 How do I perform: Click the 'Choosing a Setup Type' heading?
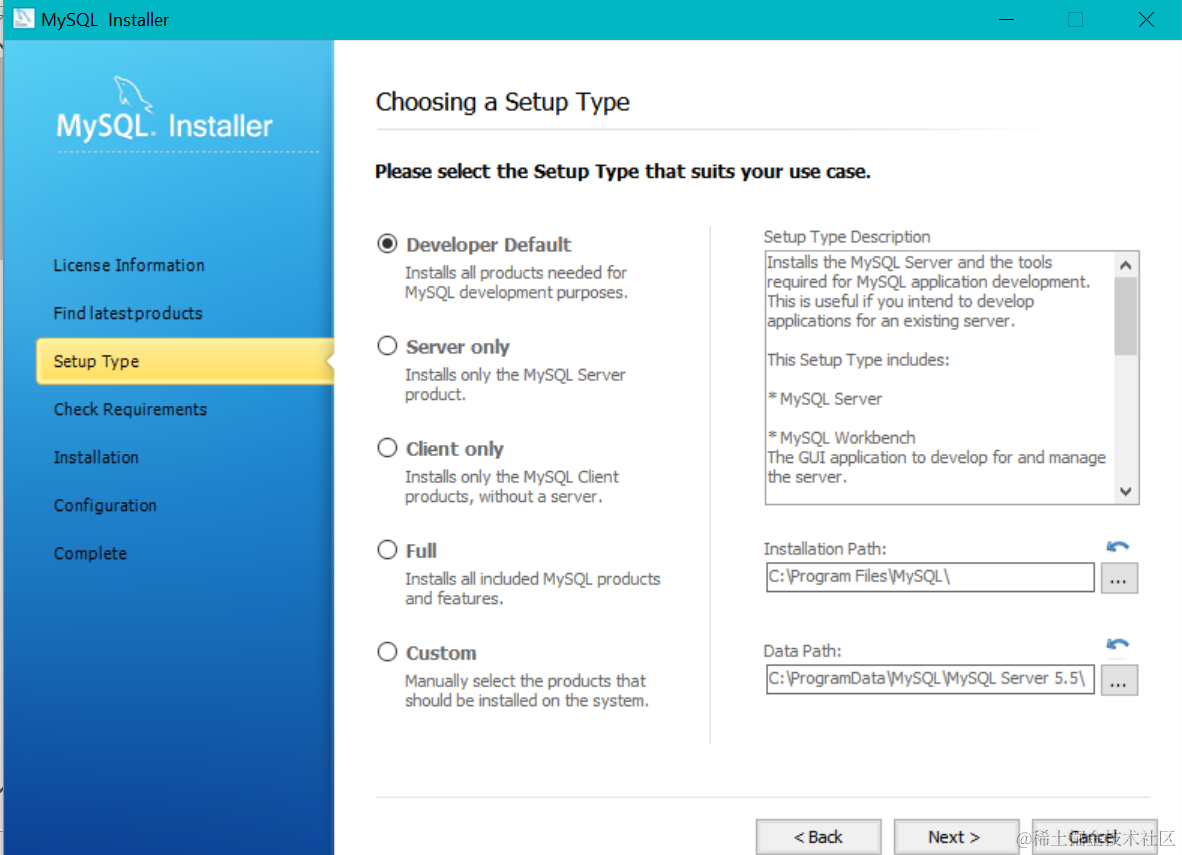pos(503,102)
